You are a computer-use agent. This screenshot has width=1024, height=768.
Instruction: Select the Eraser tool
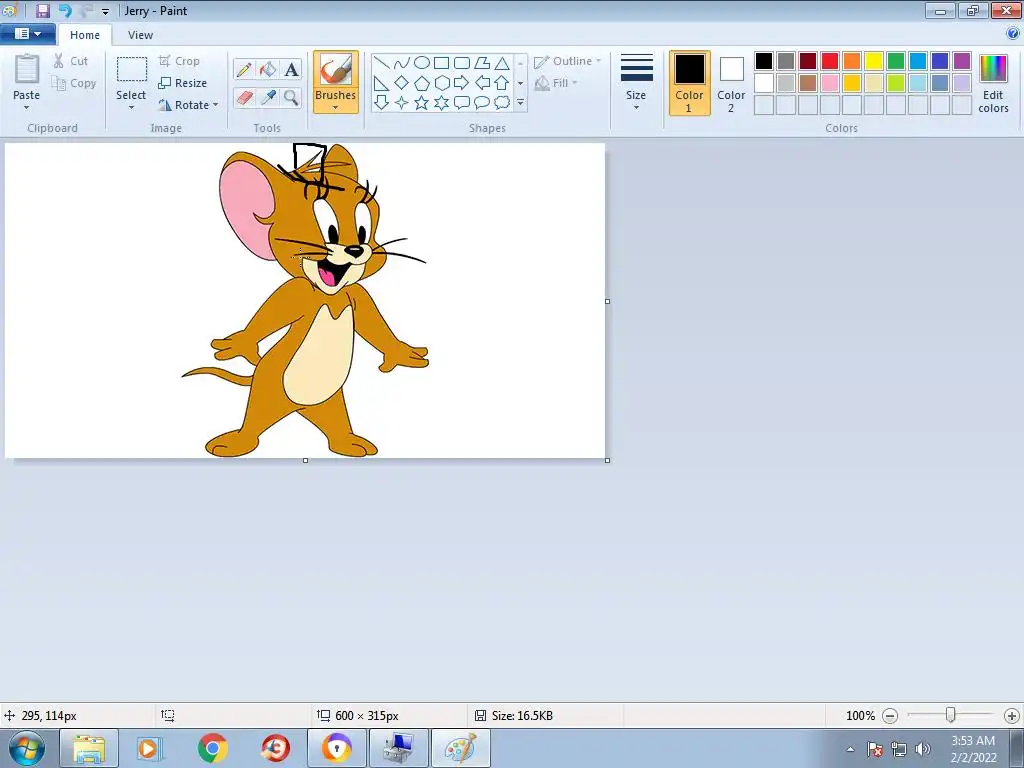244,97
